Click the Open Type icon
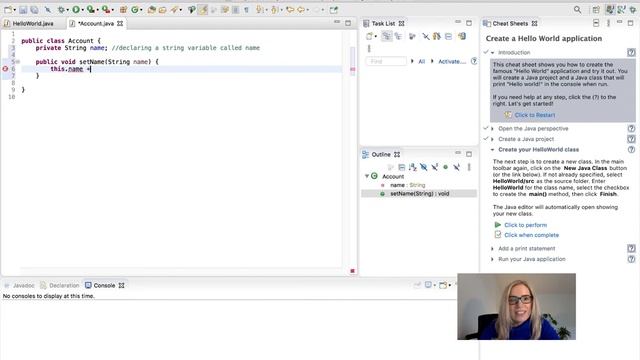 (x=151, y=9)
